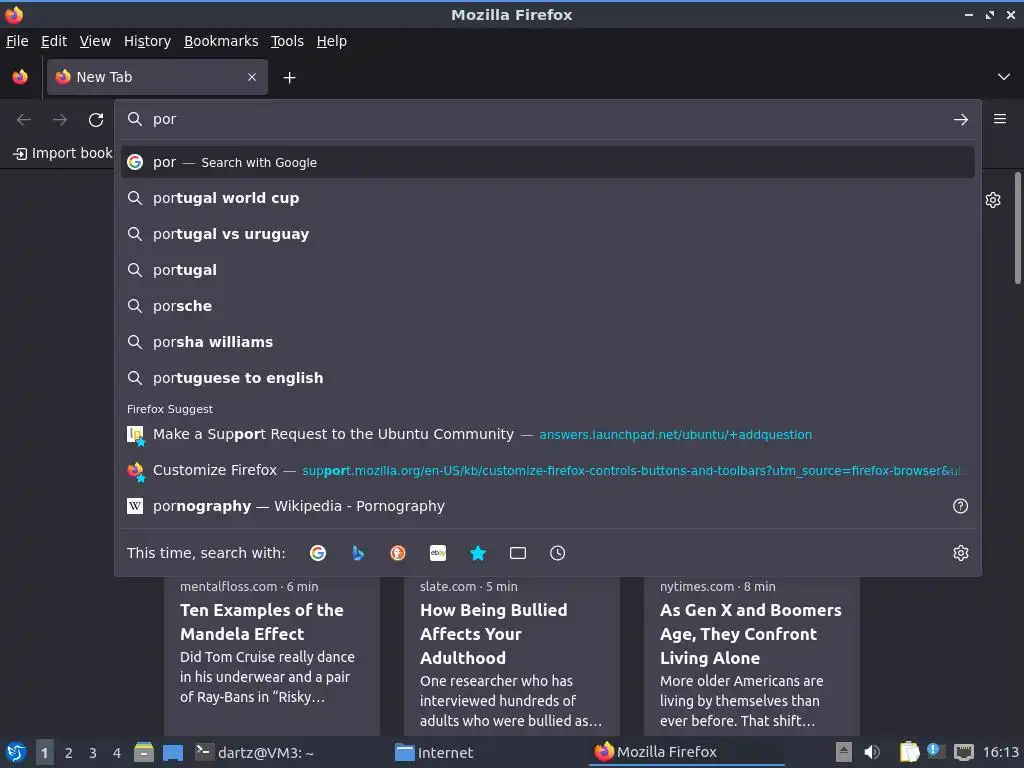Select 'por — Search with Google' result
The height and width of the screenshot is (768, 1024).
pos(547,162)
